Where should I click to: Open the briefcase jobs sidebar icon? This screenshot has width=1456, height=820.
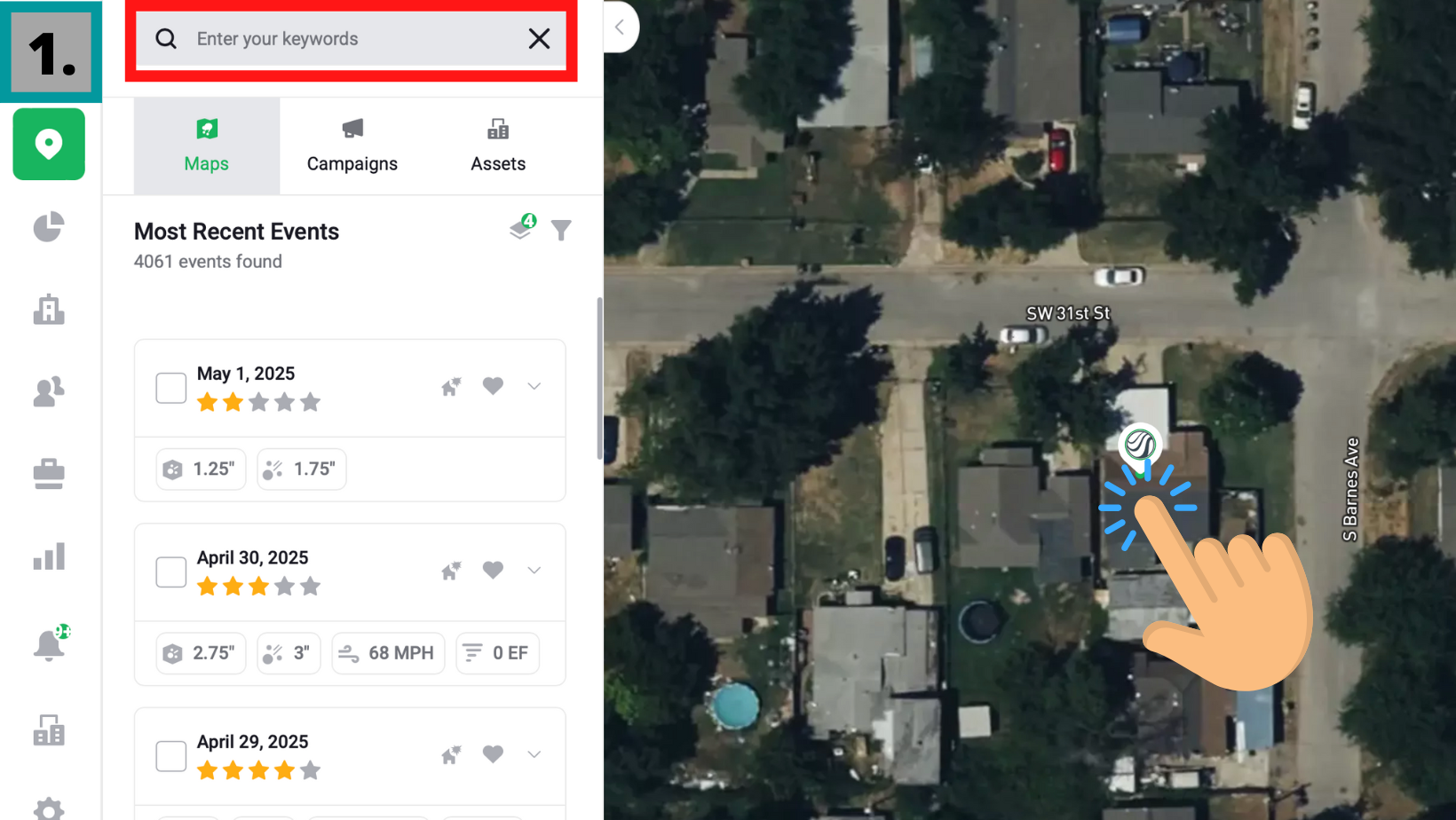click(x=49, y=474)
